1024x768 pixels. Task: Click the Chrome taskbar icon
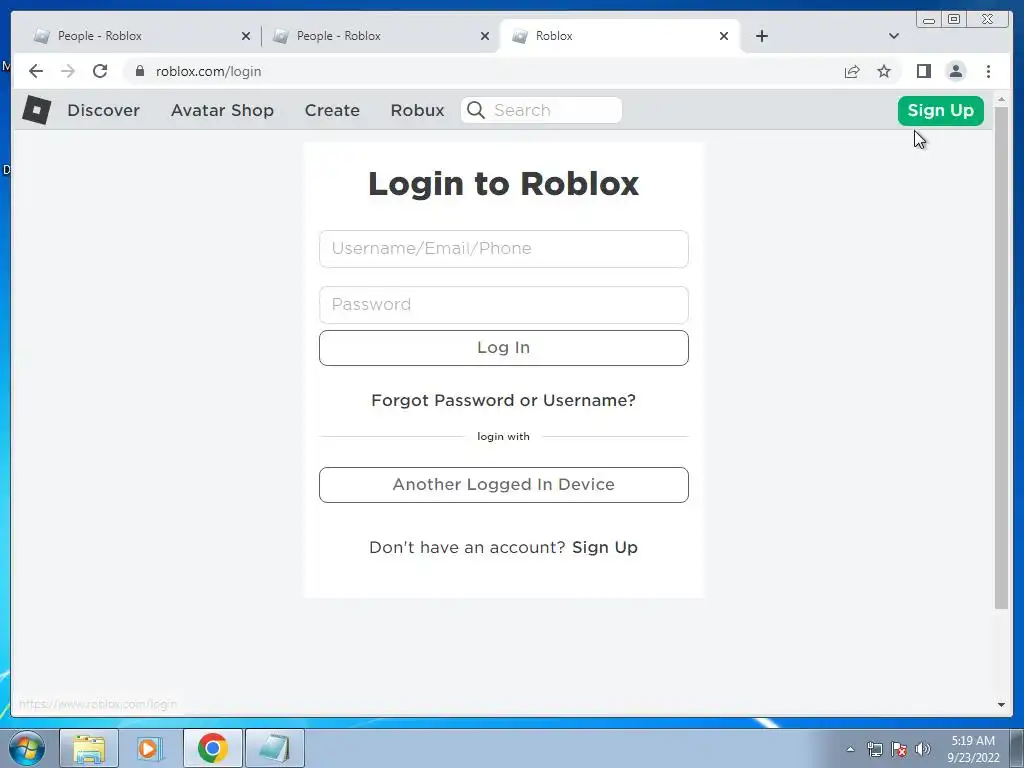(213, 748)
